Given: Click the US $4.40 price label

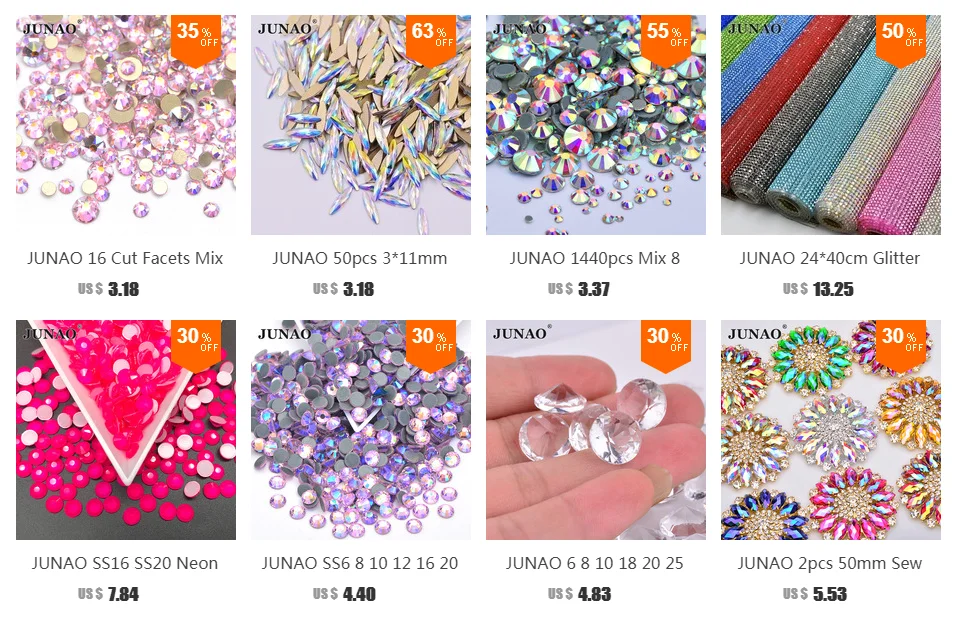Looking at the screenshot, I should click(x=344, y=594).
